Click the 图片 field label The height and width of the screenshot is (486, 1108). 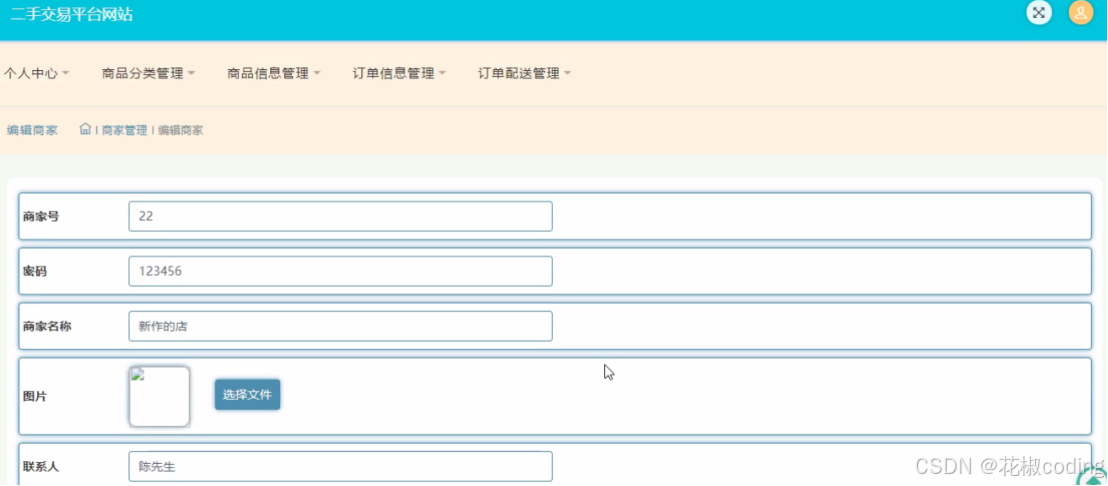[x=35, y=396]
